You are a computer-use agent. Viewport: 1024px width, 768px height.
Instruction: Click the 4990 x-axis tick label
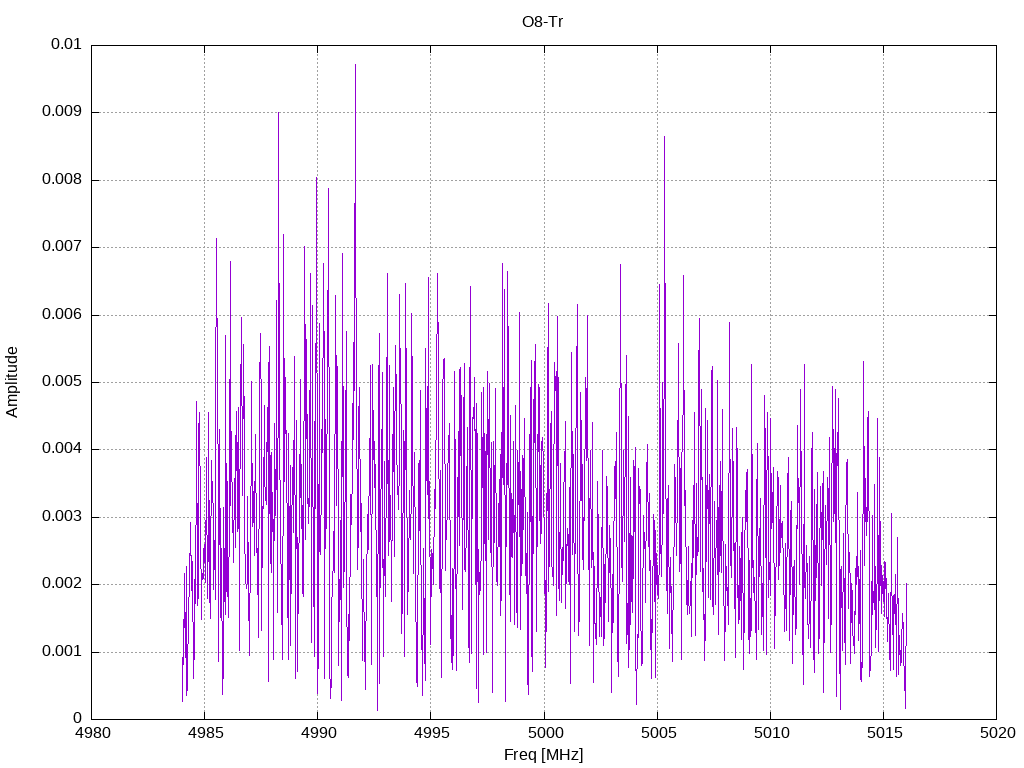pos(318,733)
